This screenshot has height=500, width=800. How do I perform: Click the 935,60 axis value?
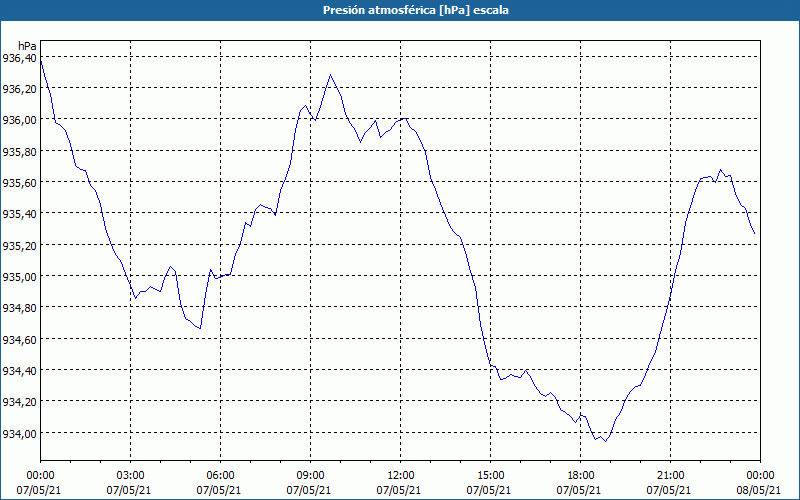(x=20, y=183)
